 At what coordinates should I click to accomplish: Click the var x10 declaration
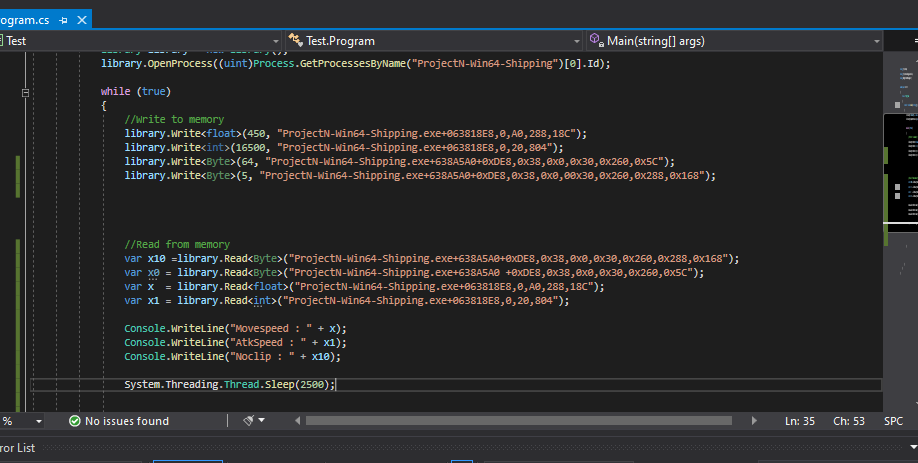(x=431, y=259)
